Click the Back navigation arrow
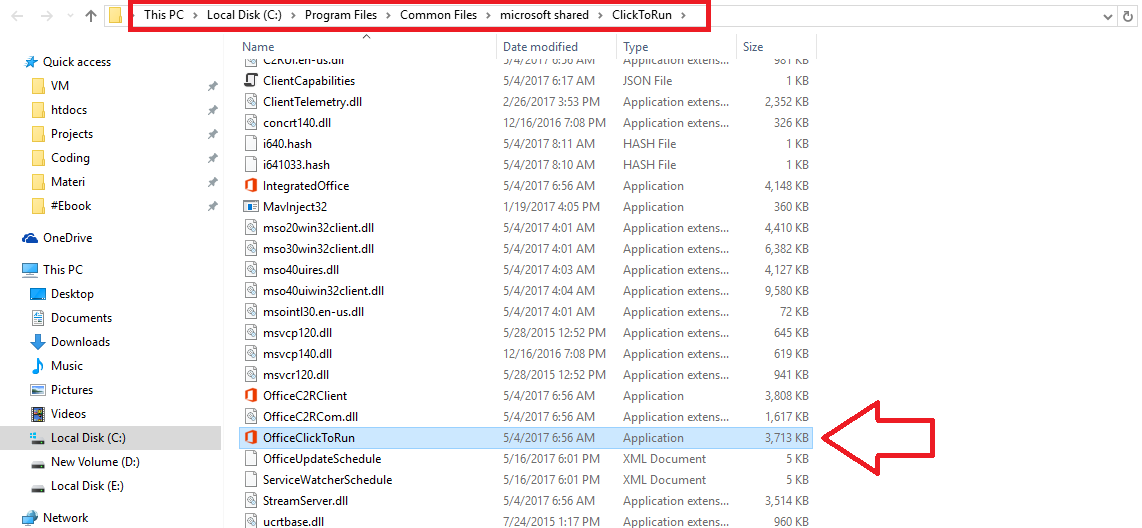This screenshot has width=1142, height=528. pos(17,15)
